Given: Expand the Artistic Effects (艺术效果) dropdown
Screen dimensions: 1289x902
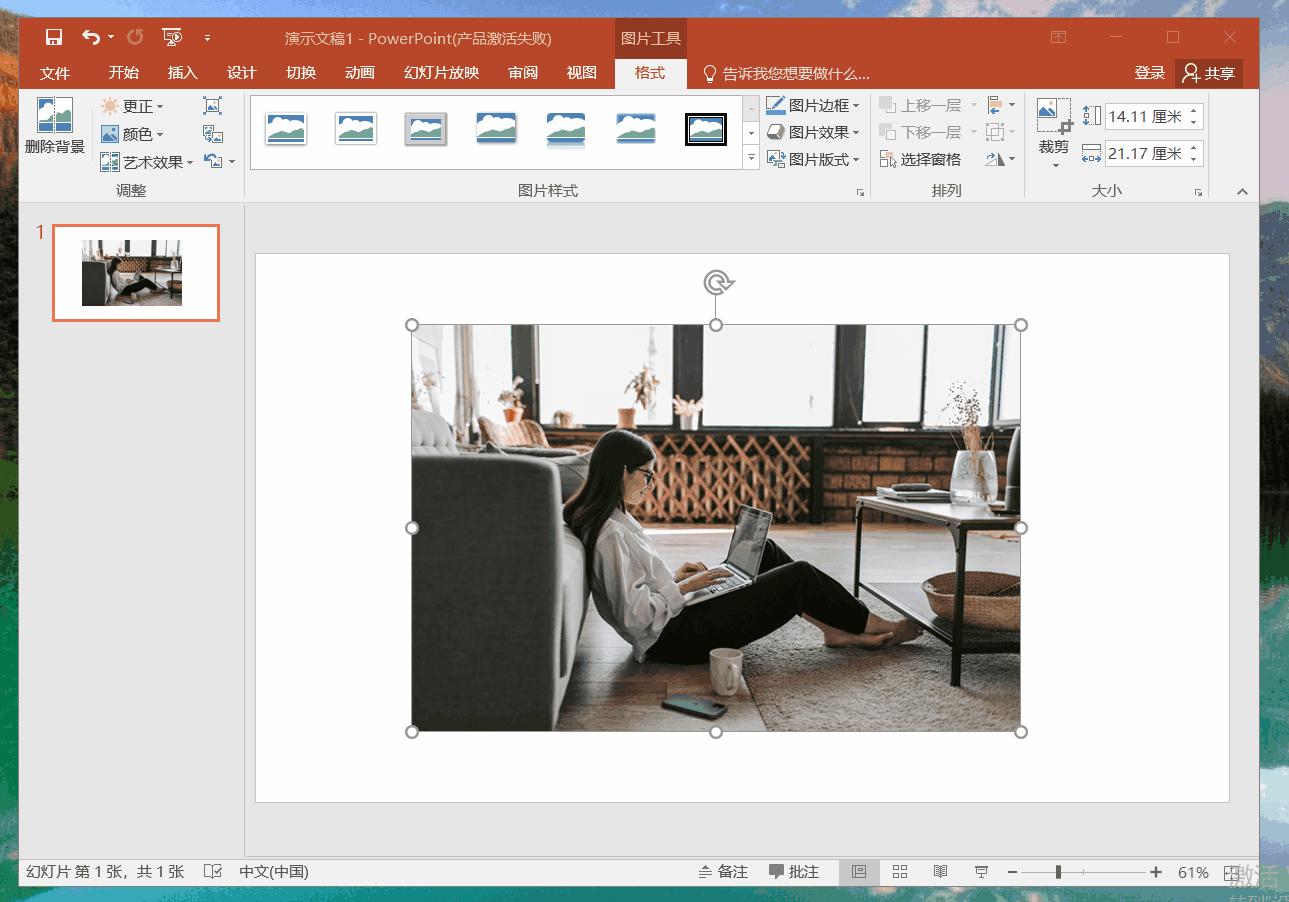Looking at the screenshot, I should coord(147,162).
